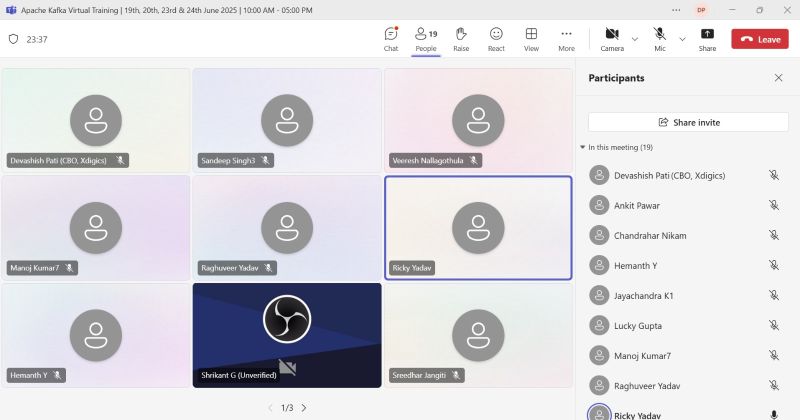Click the People icon in toolbar
The width and height of the screenshot is (800, 420).
click(x=426, y=38)
